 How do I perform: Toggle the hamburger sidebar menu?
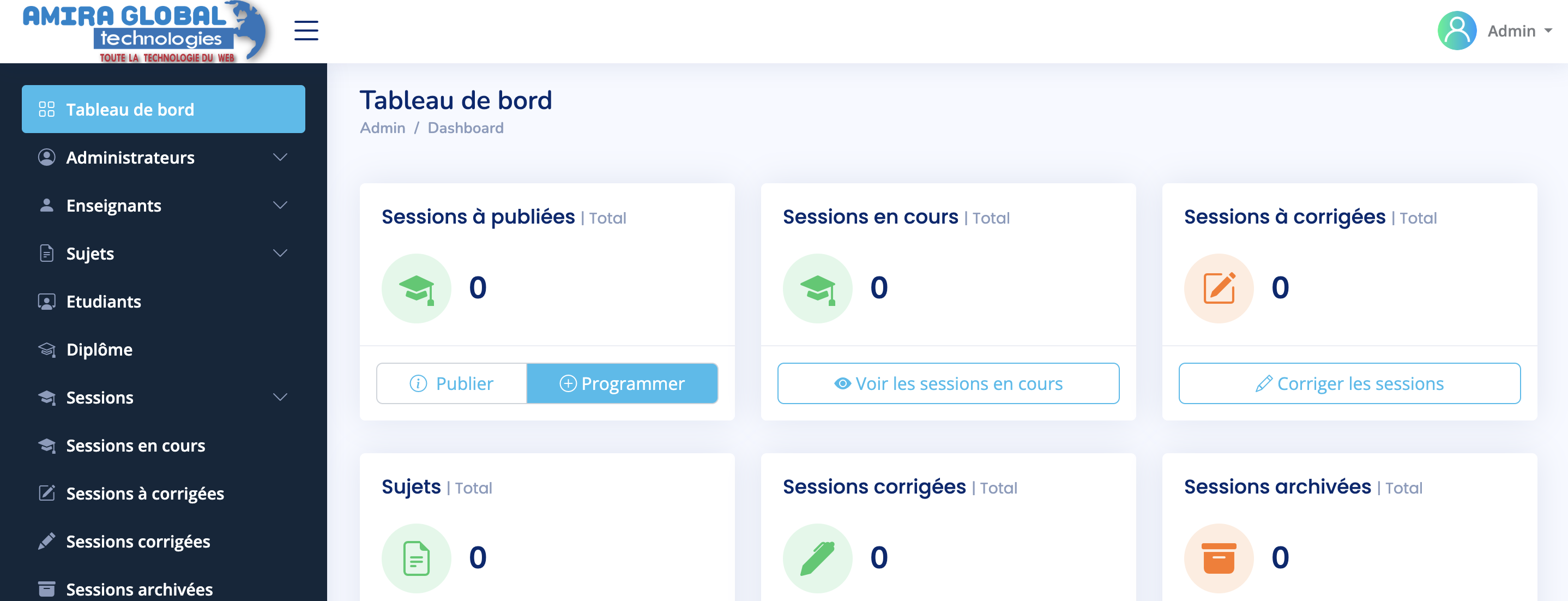coord(306,31)
